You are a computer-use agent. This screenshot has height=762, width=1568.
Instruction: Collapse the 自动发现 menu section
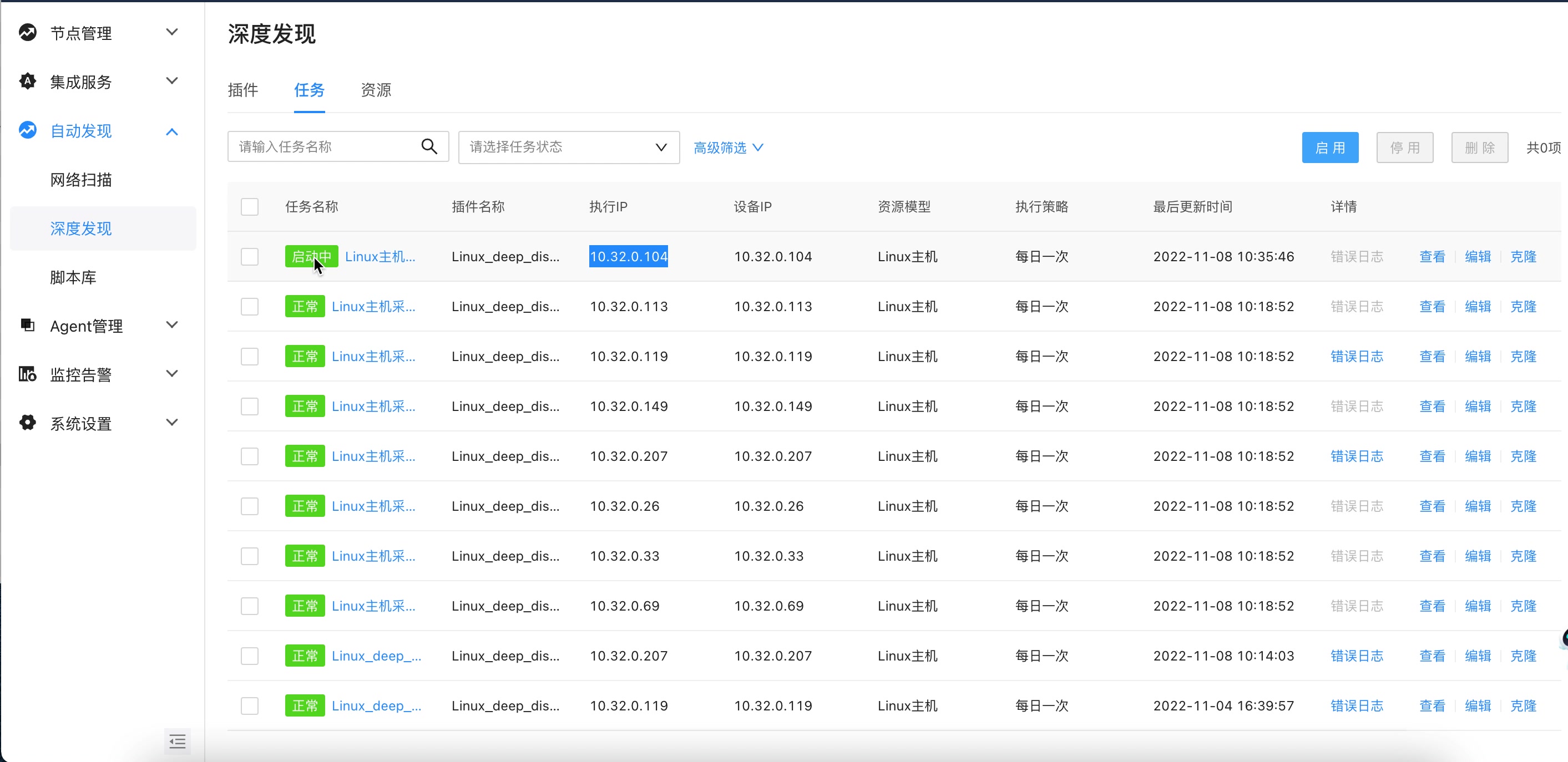click(171, 130)
